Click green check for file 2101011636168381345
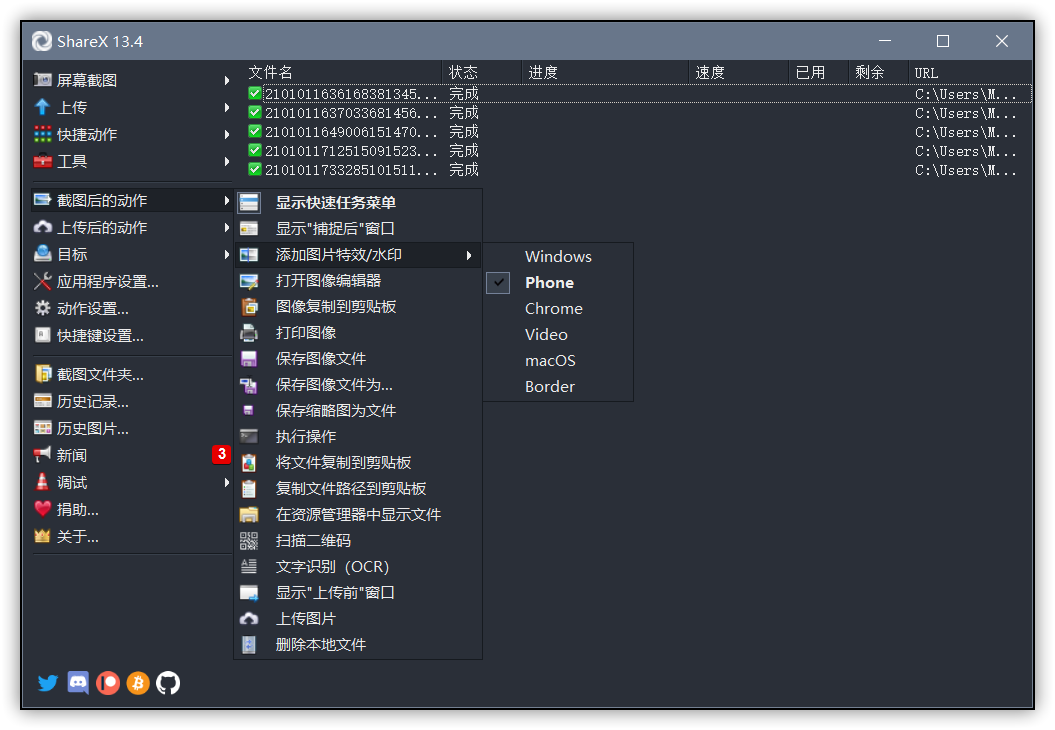Image resolution: width=1055 pixels, height=730 pixels. (x=254, y=94)
